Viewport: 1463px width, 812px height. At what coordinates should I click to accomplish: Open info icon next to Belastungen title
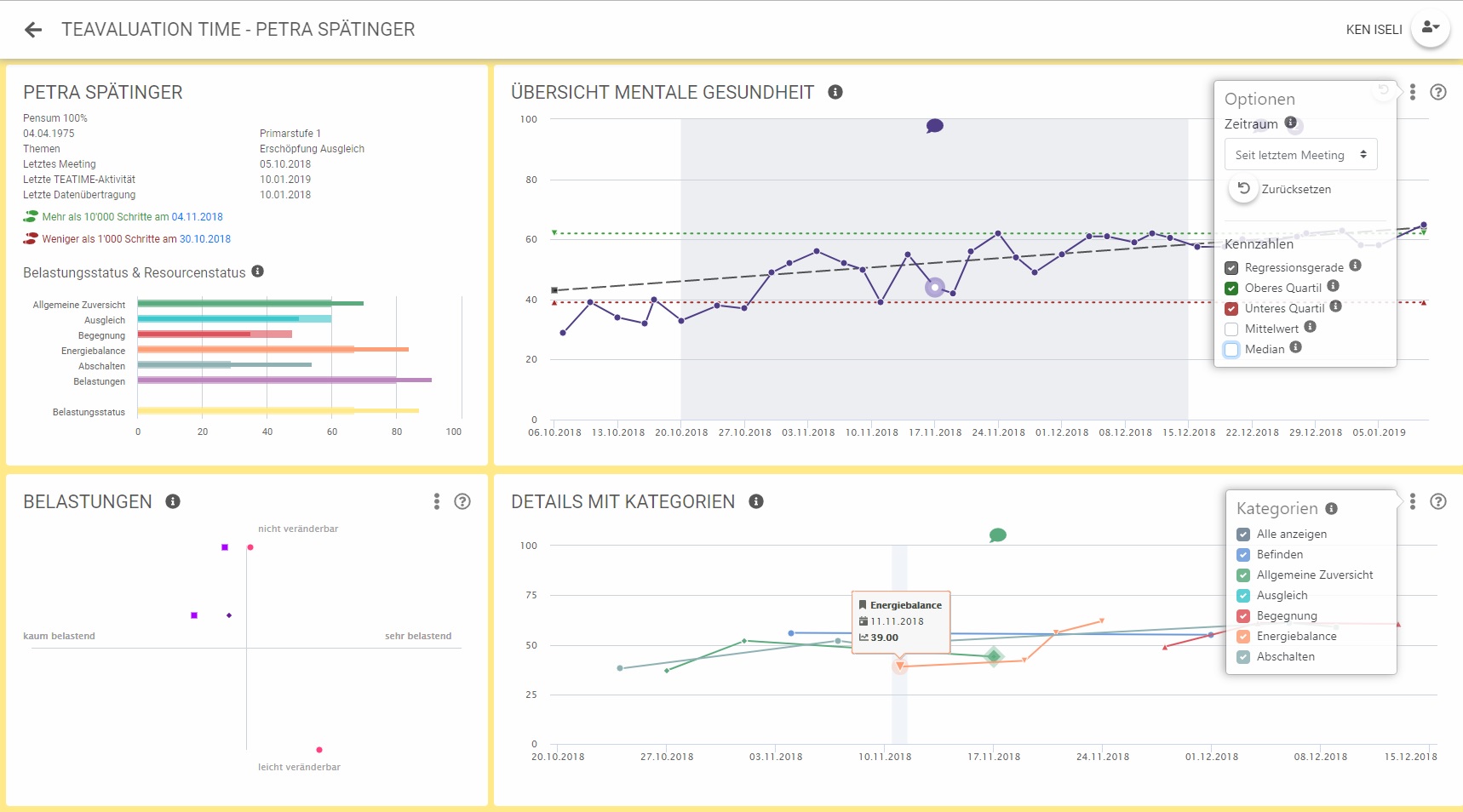pyautogui.click(x=173, y=501)
